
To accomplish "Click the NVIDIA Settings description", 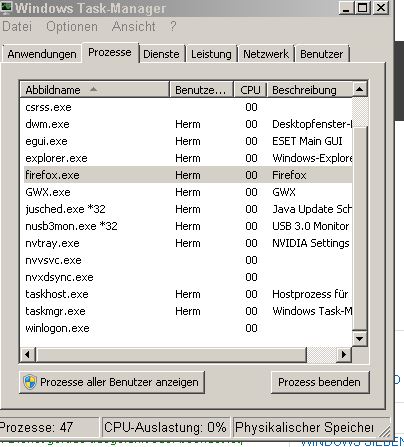I will point(310,243).
